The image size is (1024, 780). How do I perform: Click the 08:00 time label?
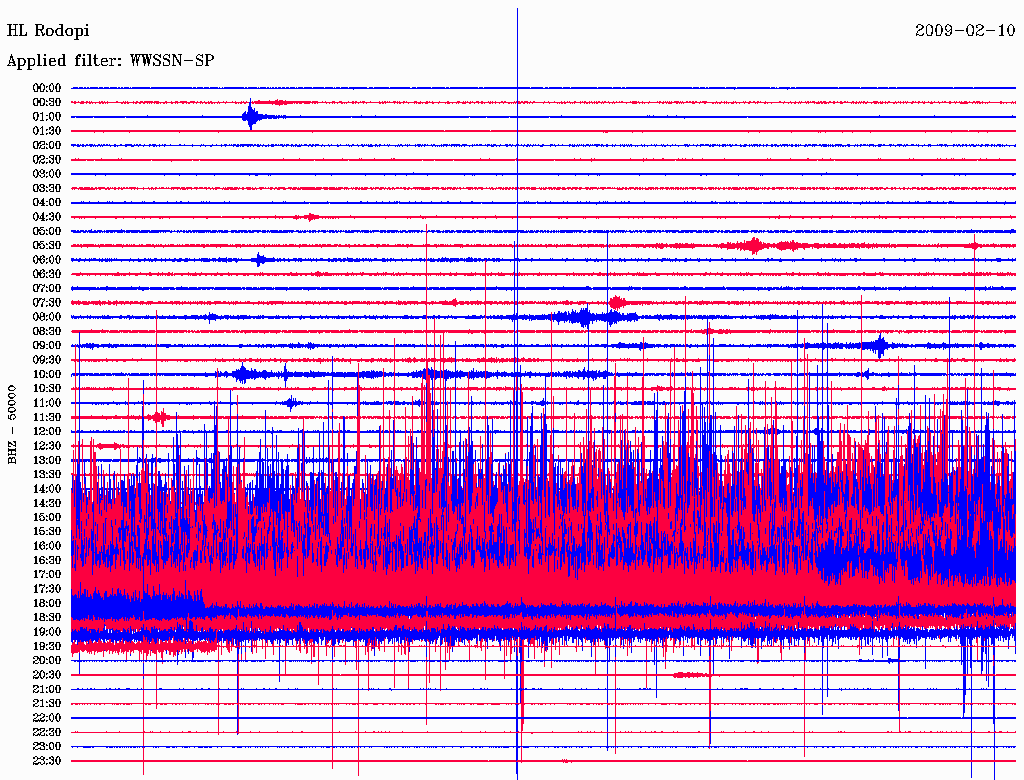click(x=47, y=317)
